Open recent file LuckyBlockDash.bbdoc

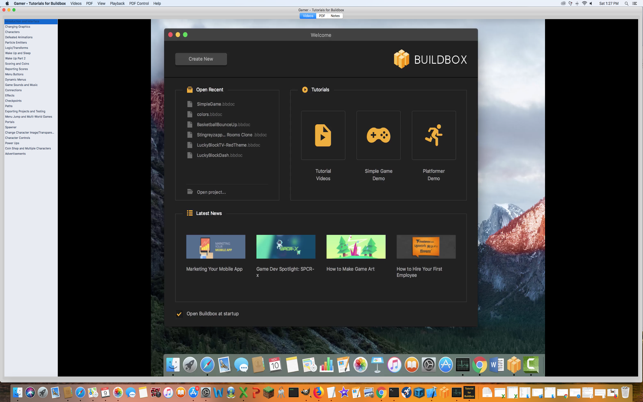[219, 155]
